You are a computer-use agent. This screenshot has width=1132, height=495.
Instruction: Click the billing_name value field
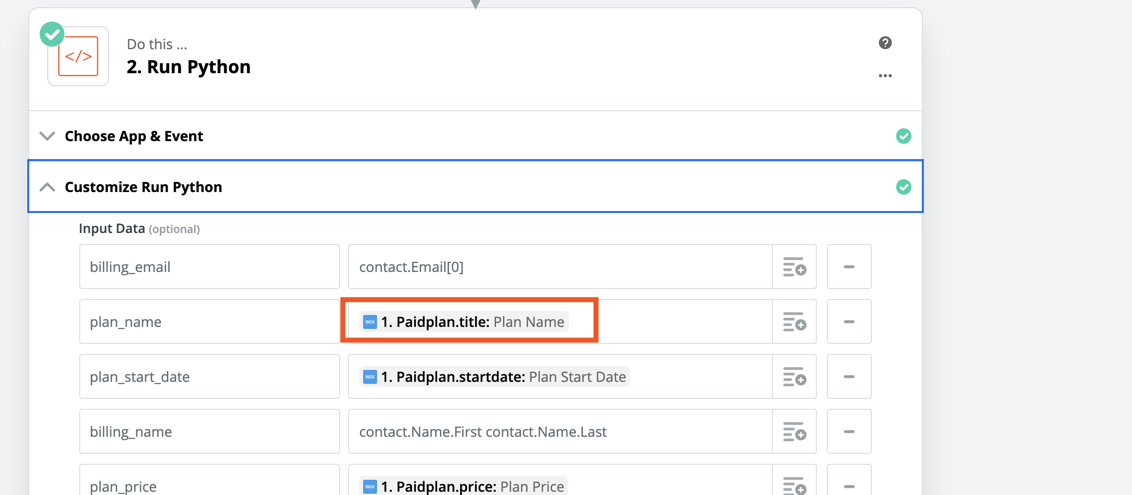[560, 432]
